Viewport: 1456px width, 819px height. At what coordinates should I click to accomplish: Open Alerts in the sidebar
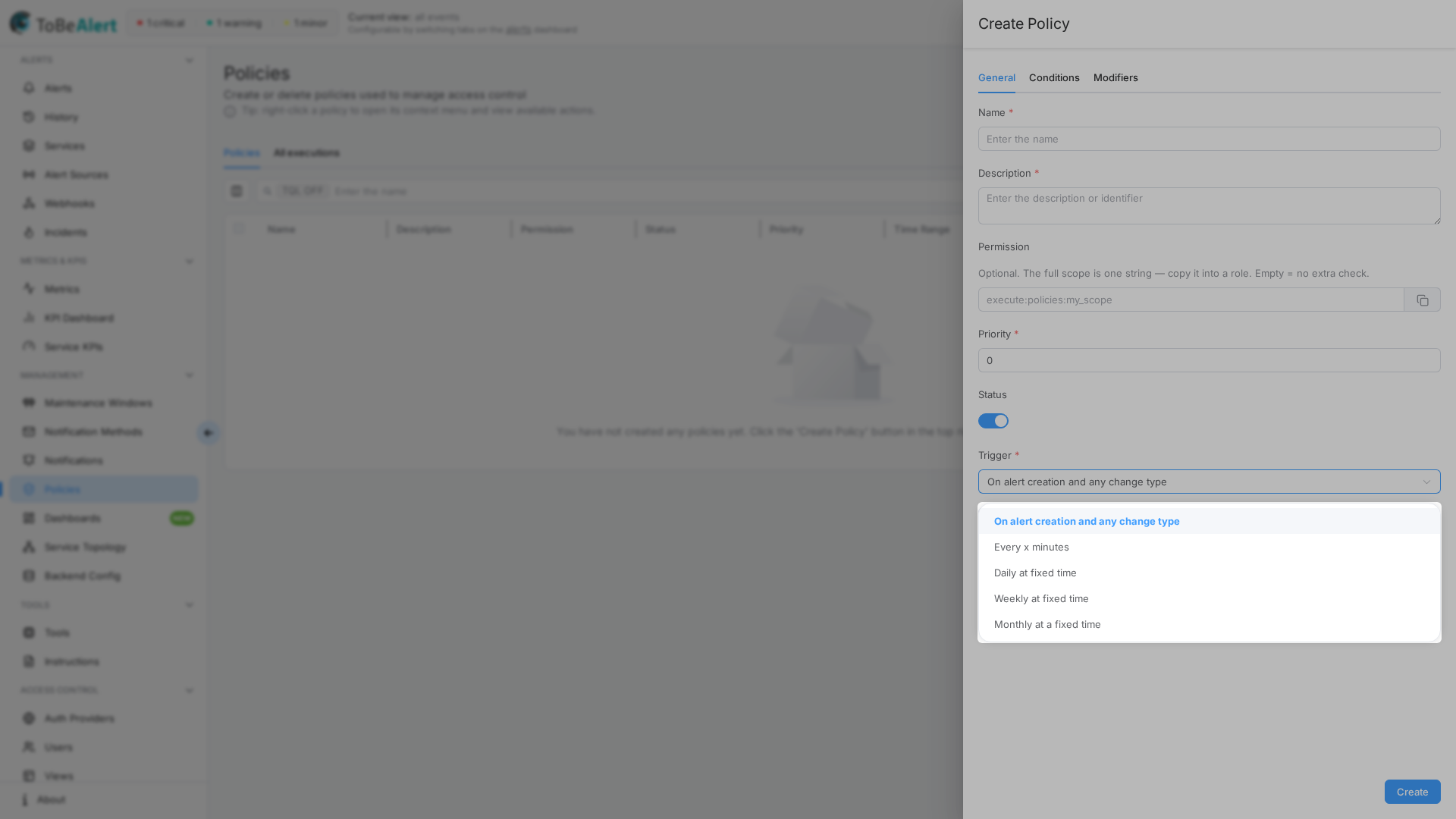tap(104, 88)
